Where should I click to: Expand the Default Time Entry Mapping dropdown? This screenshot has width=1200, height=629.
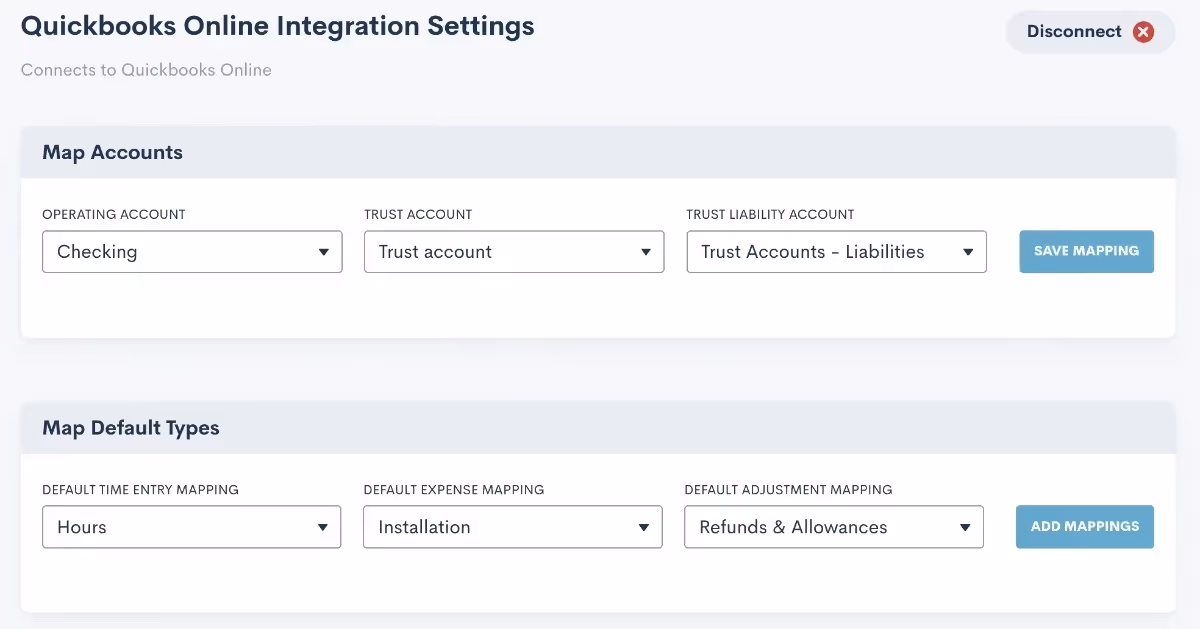pyautogui.click(x=180, y=527)
